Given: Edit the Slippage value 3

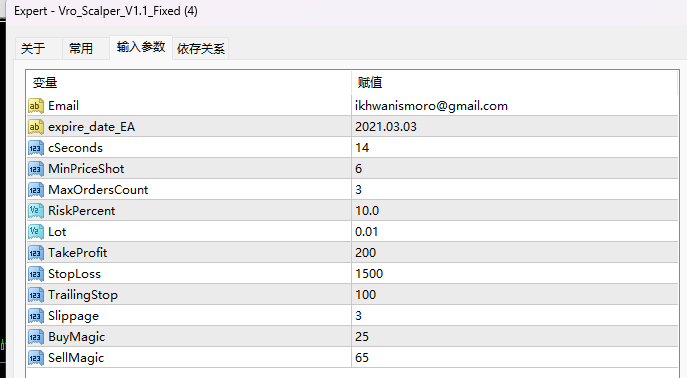Looking at the screenshot, I should [514, 316].
